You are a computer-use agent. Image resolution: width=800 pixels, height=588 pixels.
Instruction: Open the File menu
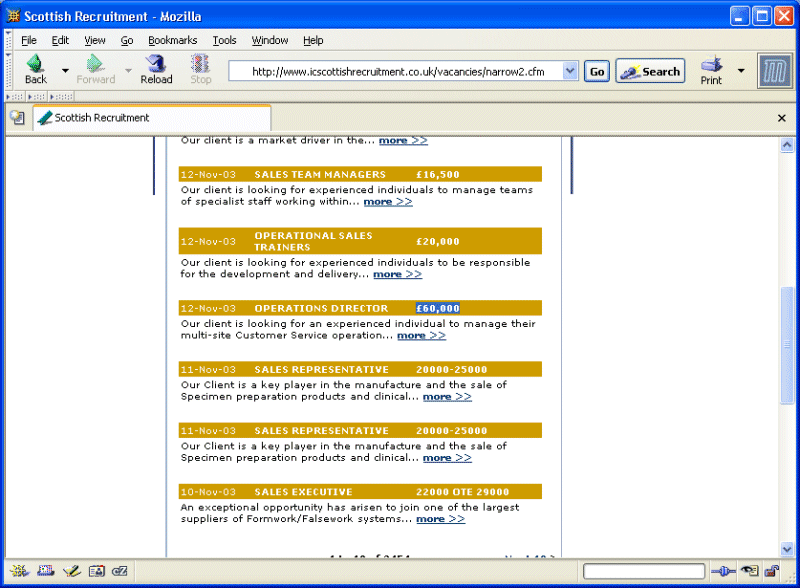tap(29, 40)
